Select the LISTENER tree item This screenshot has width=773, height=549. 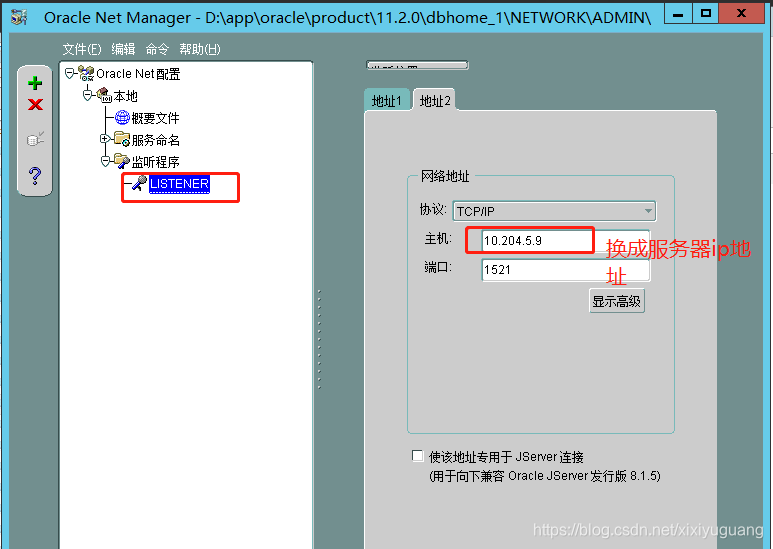tap(179, 184)
